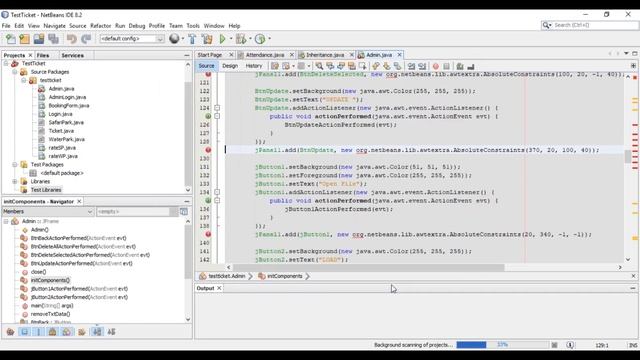Click the editor Find Selection magnifier icon
Image resolution: width=640 pixels, height=360 pixels.
coord(319,66)
